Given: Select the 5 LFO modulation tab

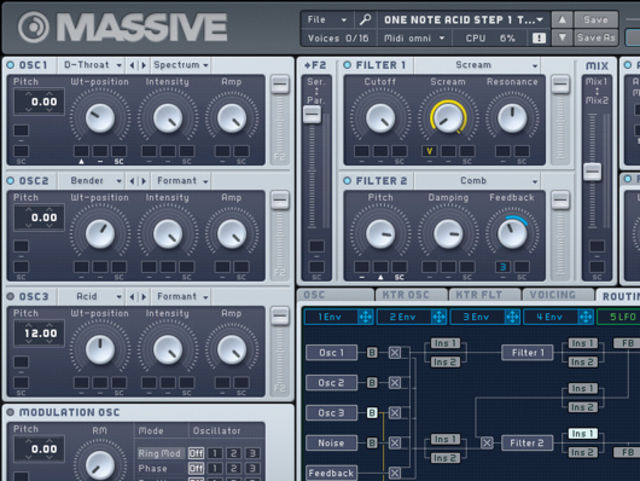Looking at the screenshot, I should click(x=619, y=317).
